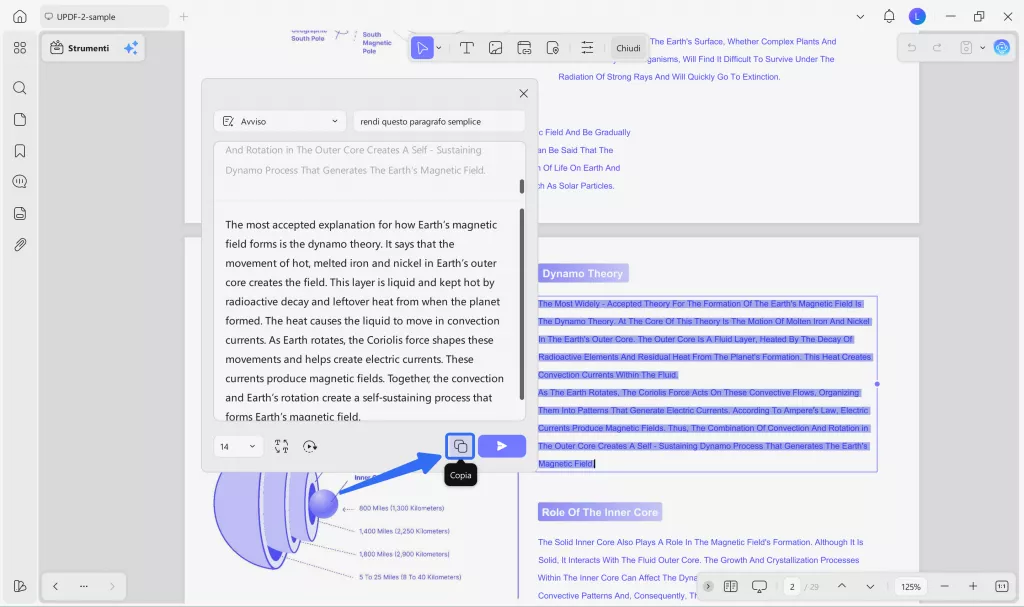Image resolution: width=1024 pixels, height=607 pixels.
Task: Switch to two-page reading view icon
Action: (x=731, y=586)
